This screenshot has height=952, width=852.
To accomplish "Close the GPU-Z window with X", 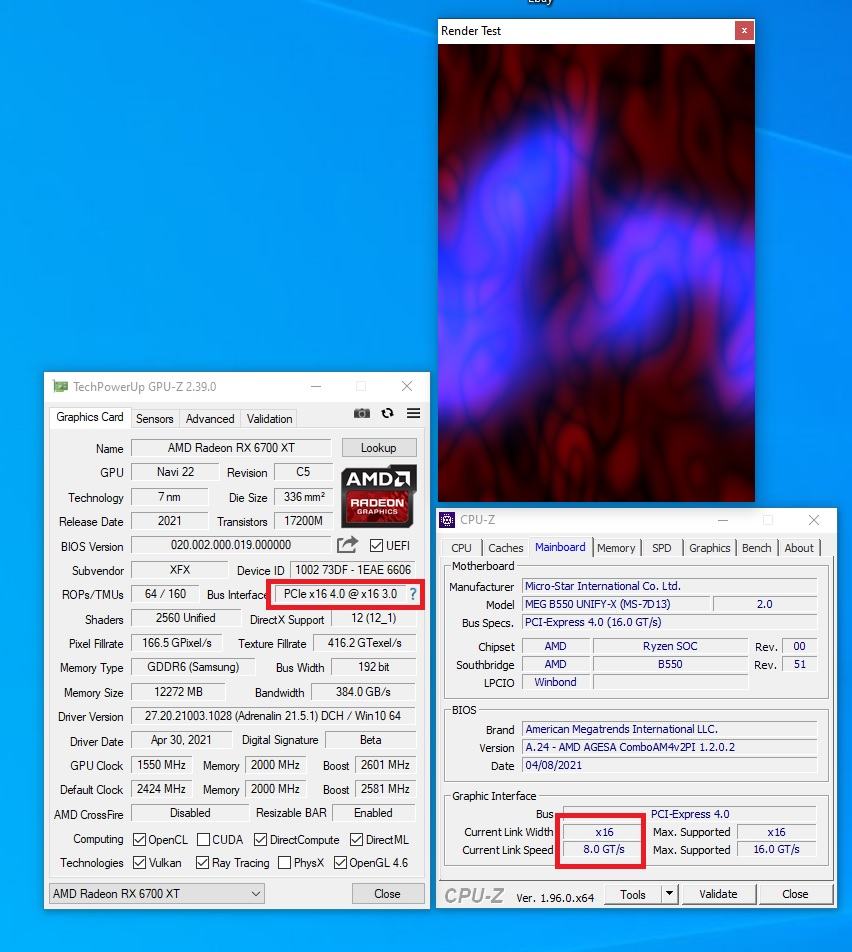I will click(x=407, y=386).
